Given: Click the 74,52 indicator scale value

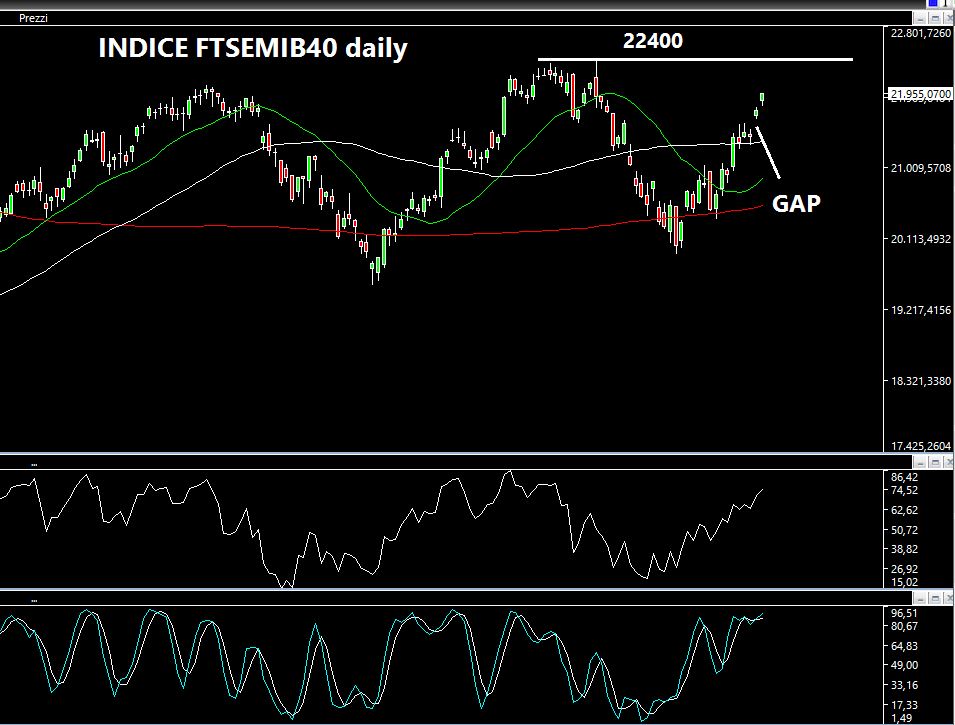Looking at the screenshot, I should point(904,490).
